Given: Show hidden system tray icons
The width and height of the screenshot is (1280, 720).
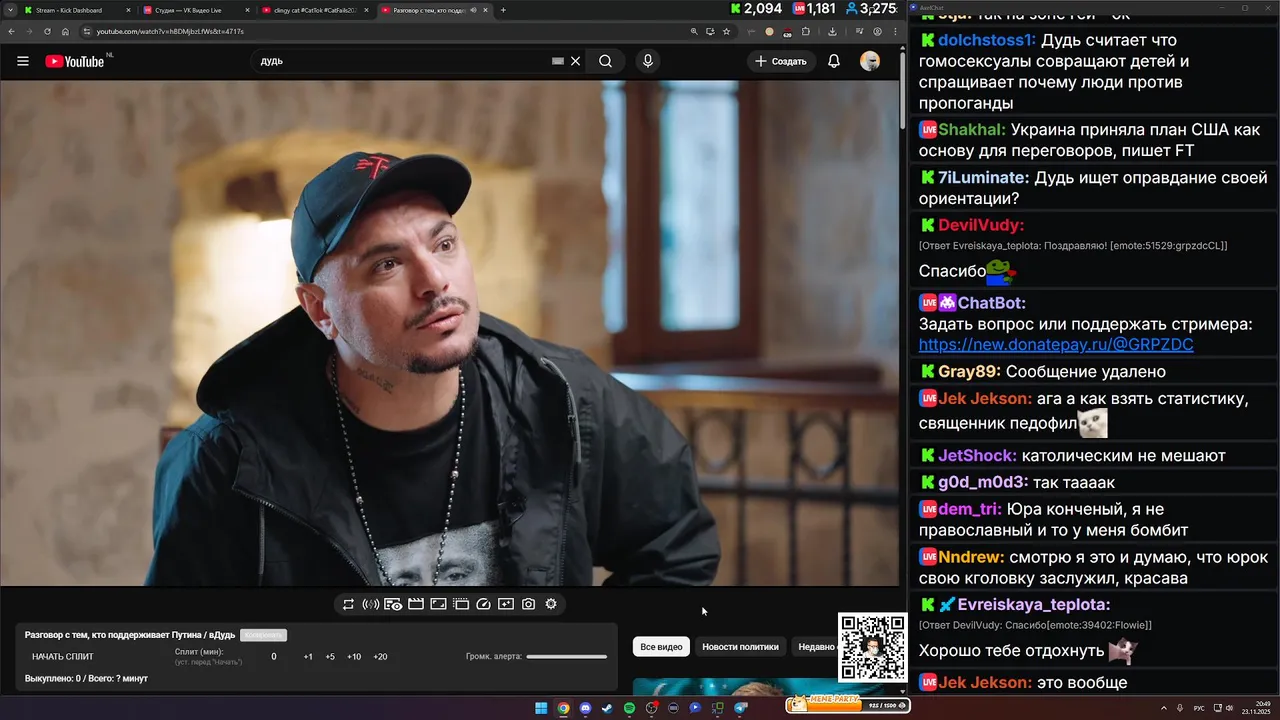Looking at the screenshot, I should click(1163, 708).
